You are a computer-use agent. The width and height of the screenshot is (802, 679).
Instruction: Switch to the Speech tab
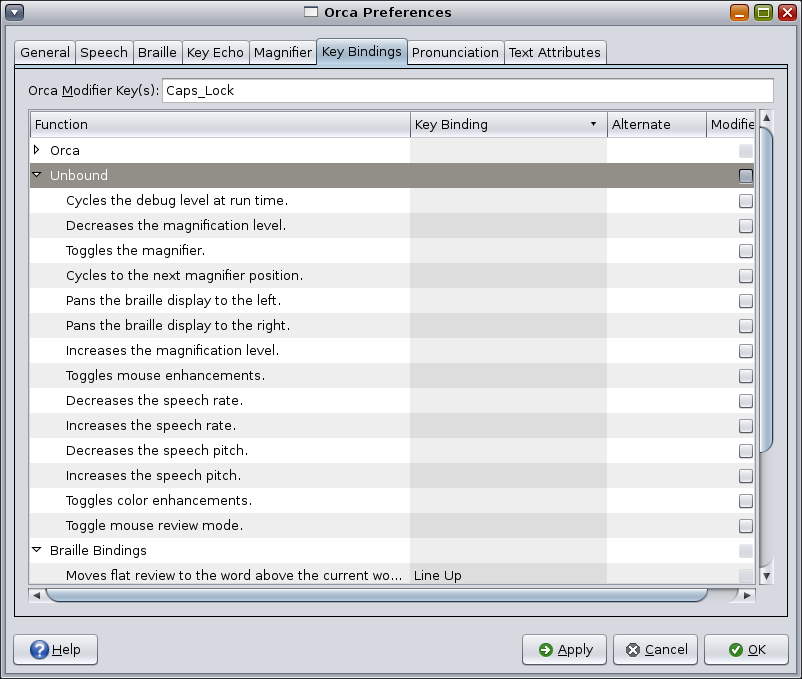pyautogui.click(x=104, y=53)
